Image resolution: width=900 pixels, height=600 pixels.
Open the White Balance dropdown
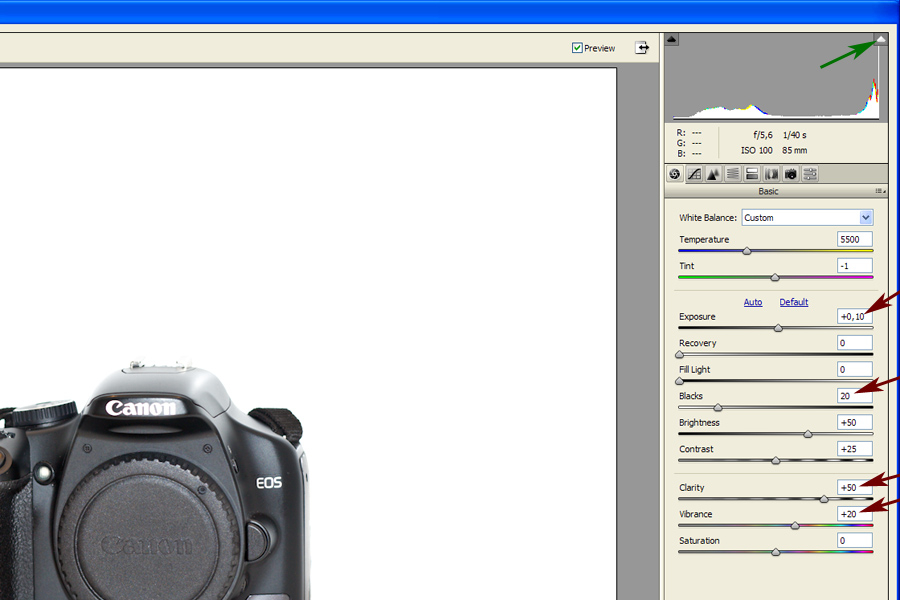coord(807,218)
